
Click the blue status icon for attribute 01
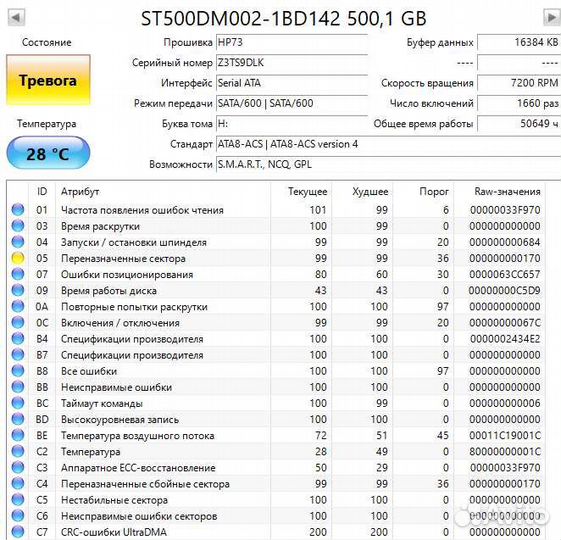(18, 210)
